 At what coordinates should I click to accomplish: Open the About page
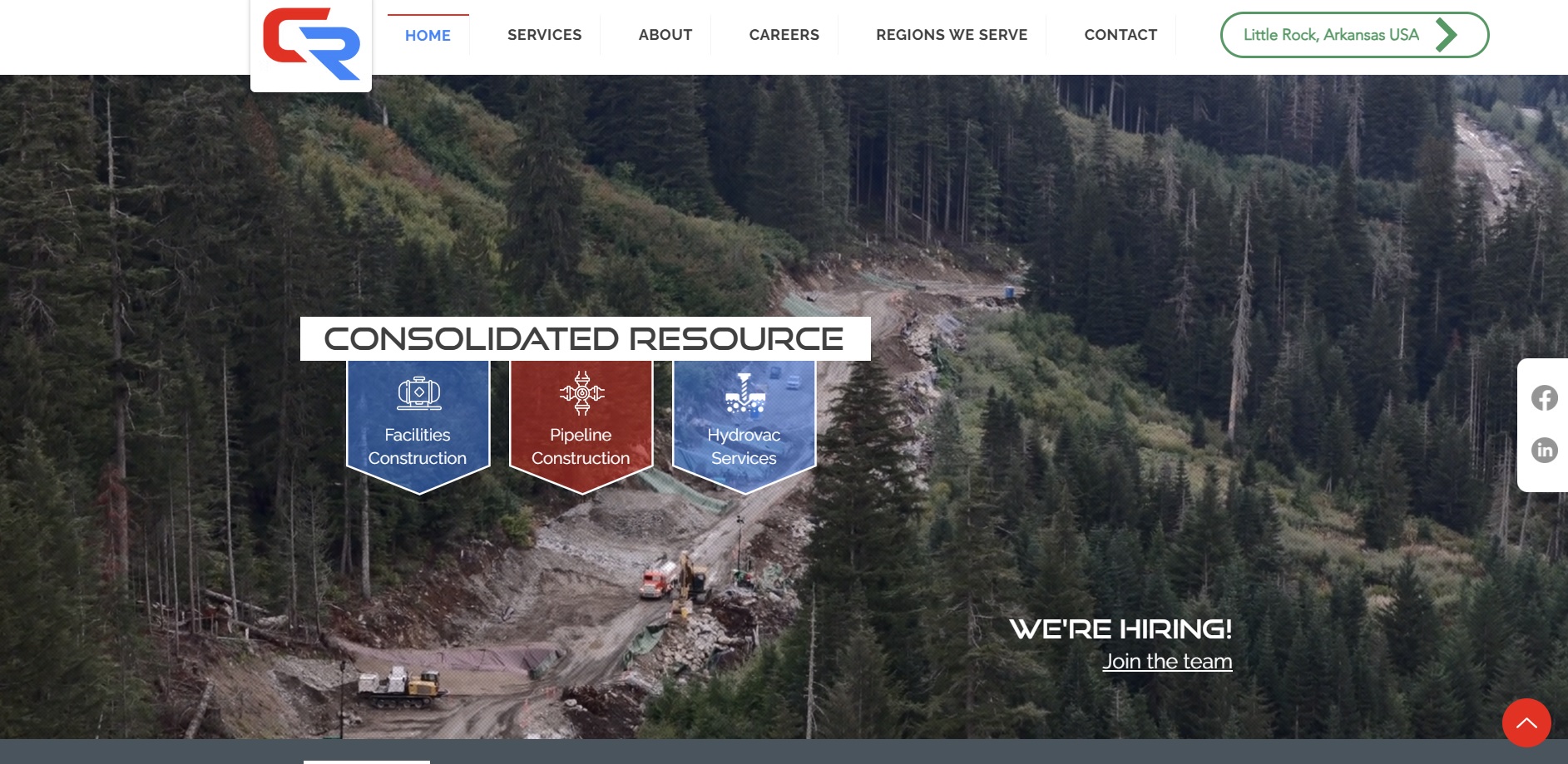point(665,35)
